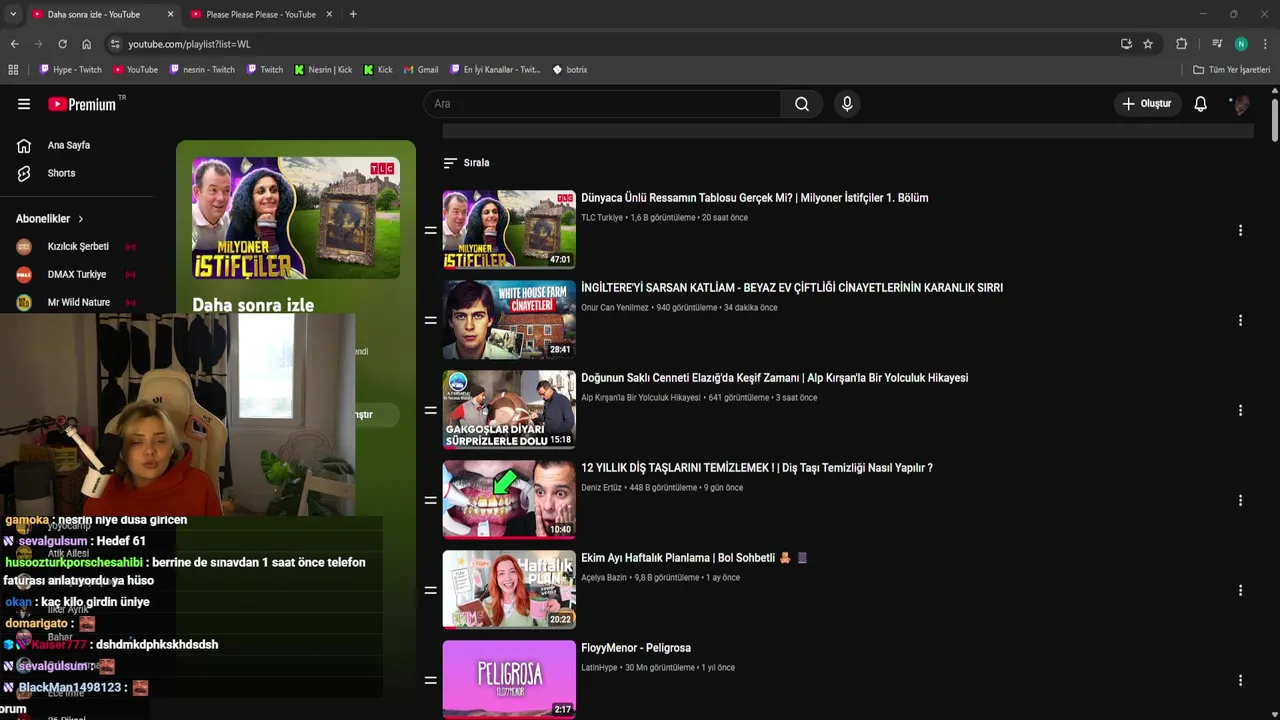The width and height of the screenshot is (1280, 720).
Task: Bookmark this page with star icon
Action: click(1148, 44)
